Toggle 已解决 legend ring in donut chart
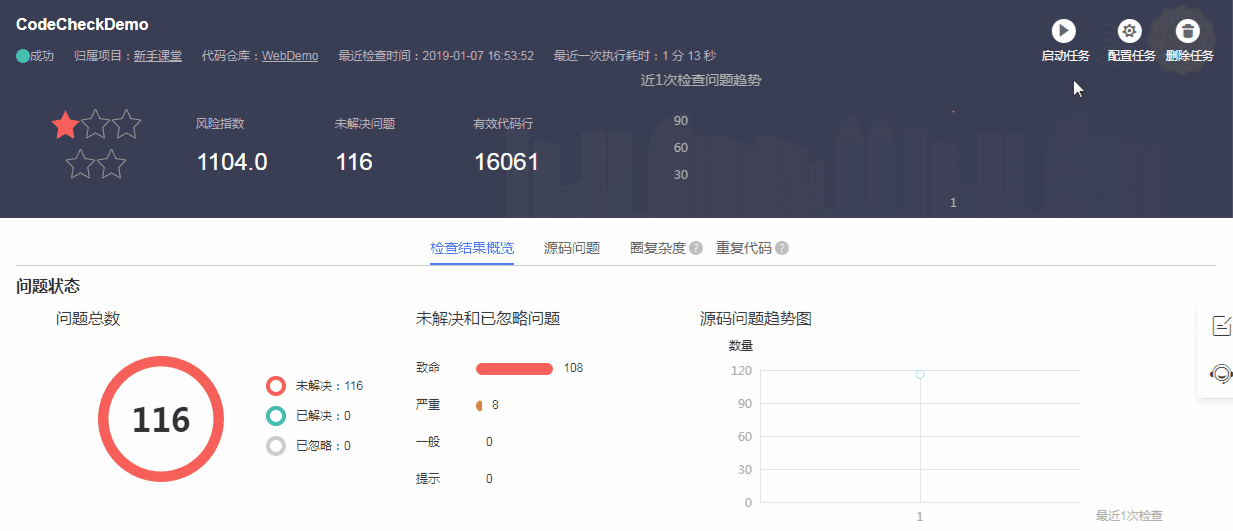 coord(276,416)
